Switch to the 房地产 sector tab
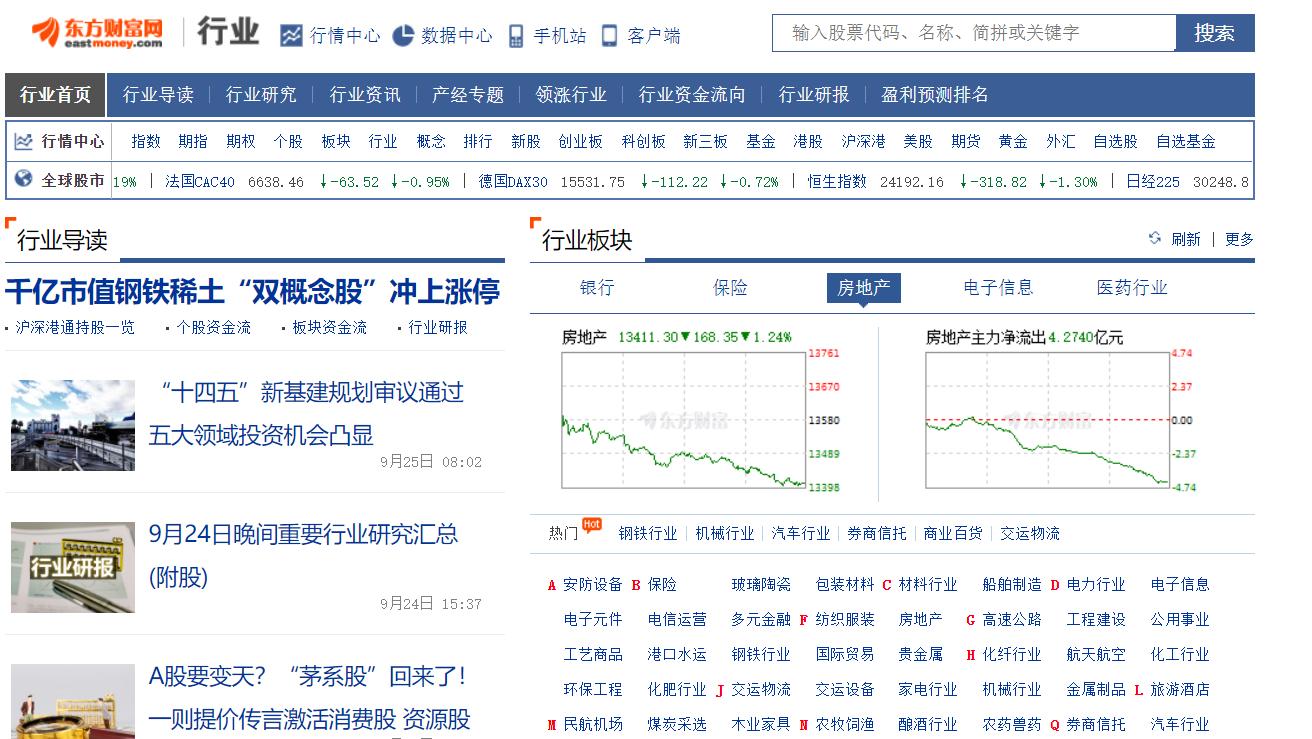This screenshot has width=1312, height=739. (x=862, y=287)
